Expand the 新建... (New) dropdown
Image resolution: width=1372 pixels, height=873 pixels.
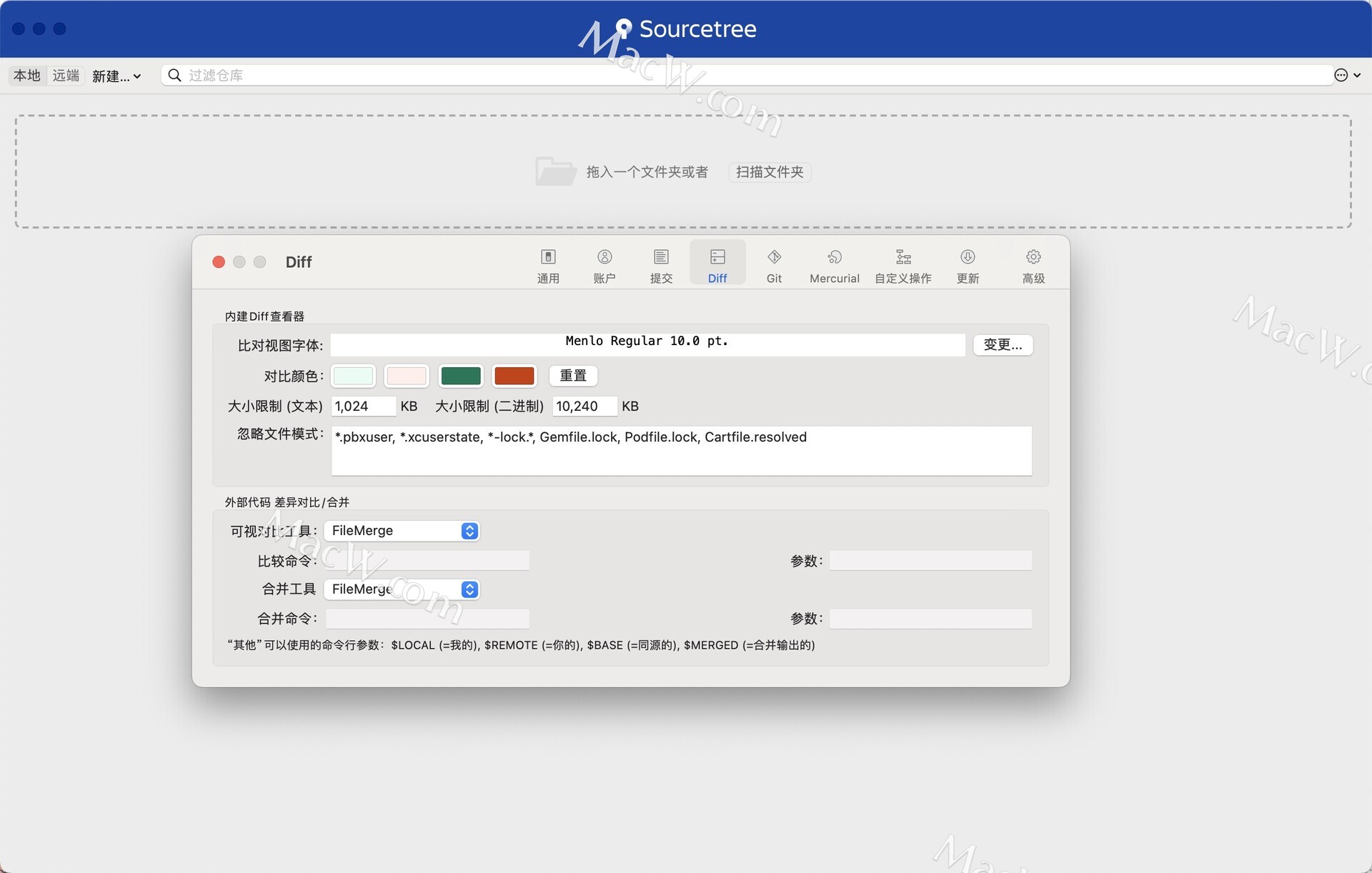[x=116, y=76]
